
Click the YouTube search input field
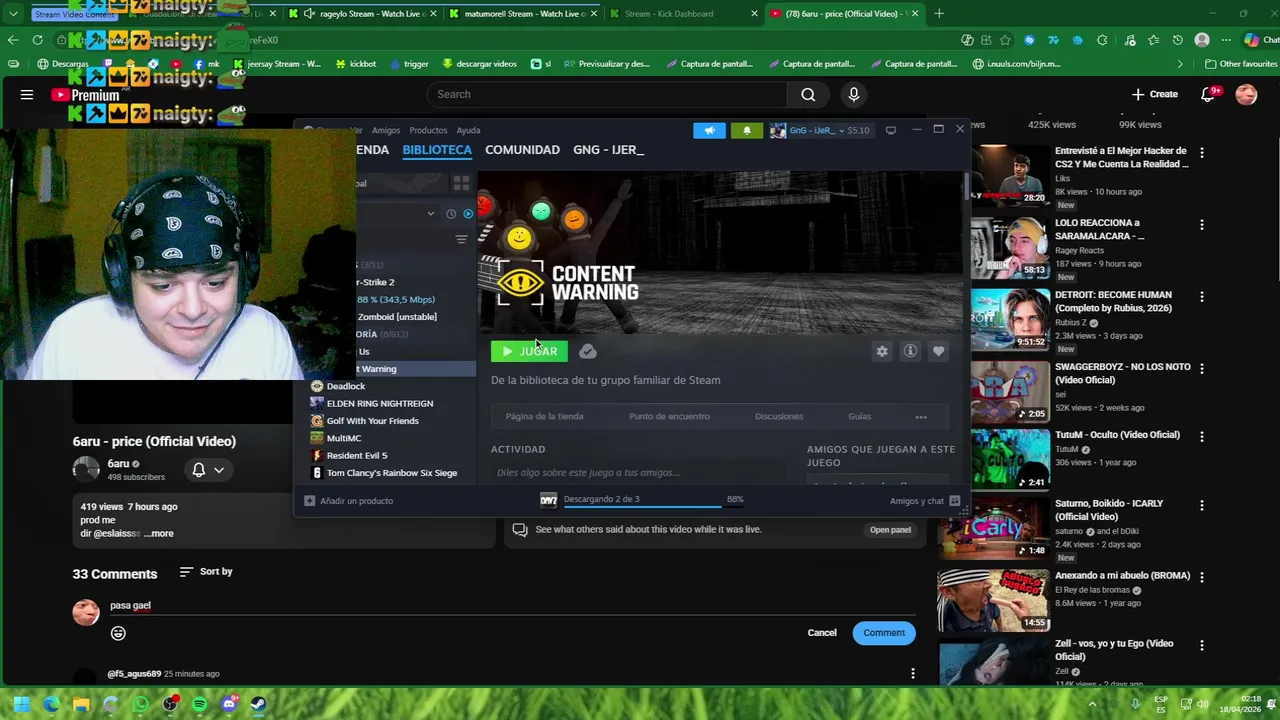coord(606,94)
